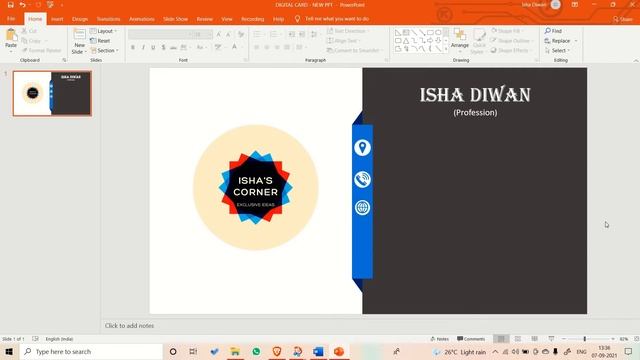Click the Clear All Formatting icon
This screenshot has width=640, height=360.
241,35
